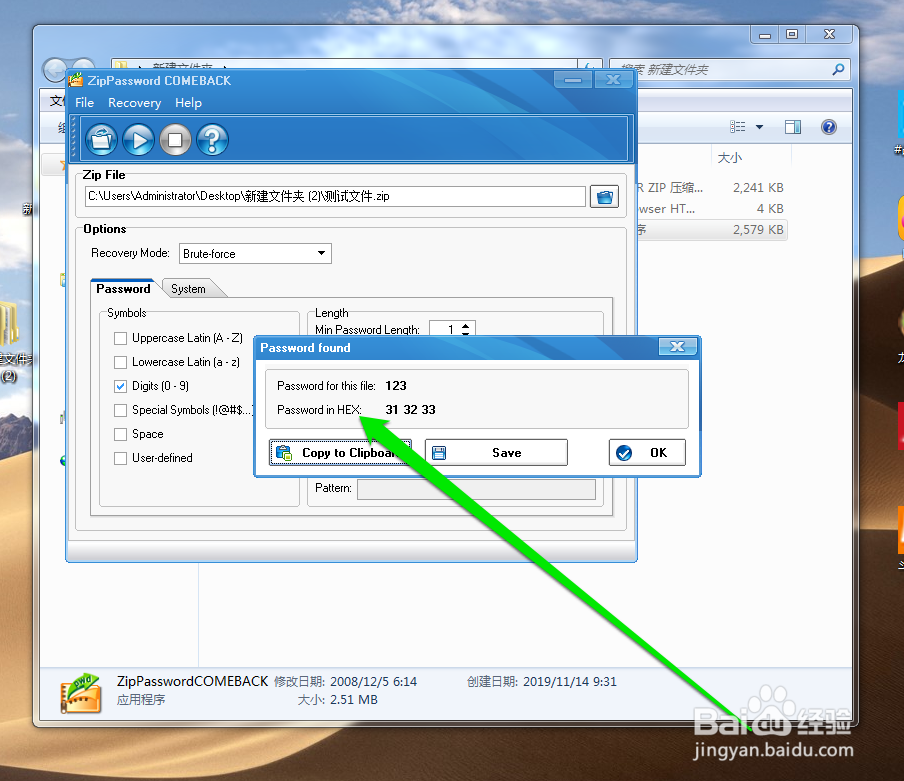This screenshot has width=904, height=781.
Task: Select the 2,579 KB file row in Explorer
Action: [713, 230]
